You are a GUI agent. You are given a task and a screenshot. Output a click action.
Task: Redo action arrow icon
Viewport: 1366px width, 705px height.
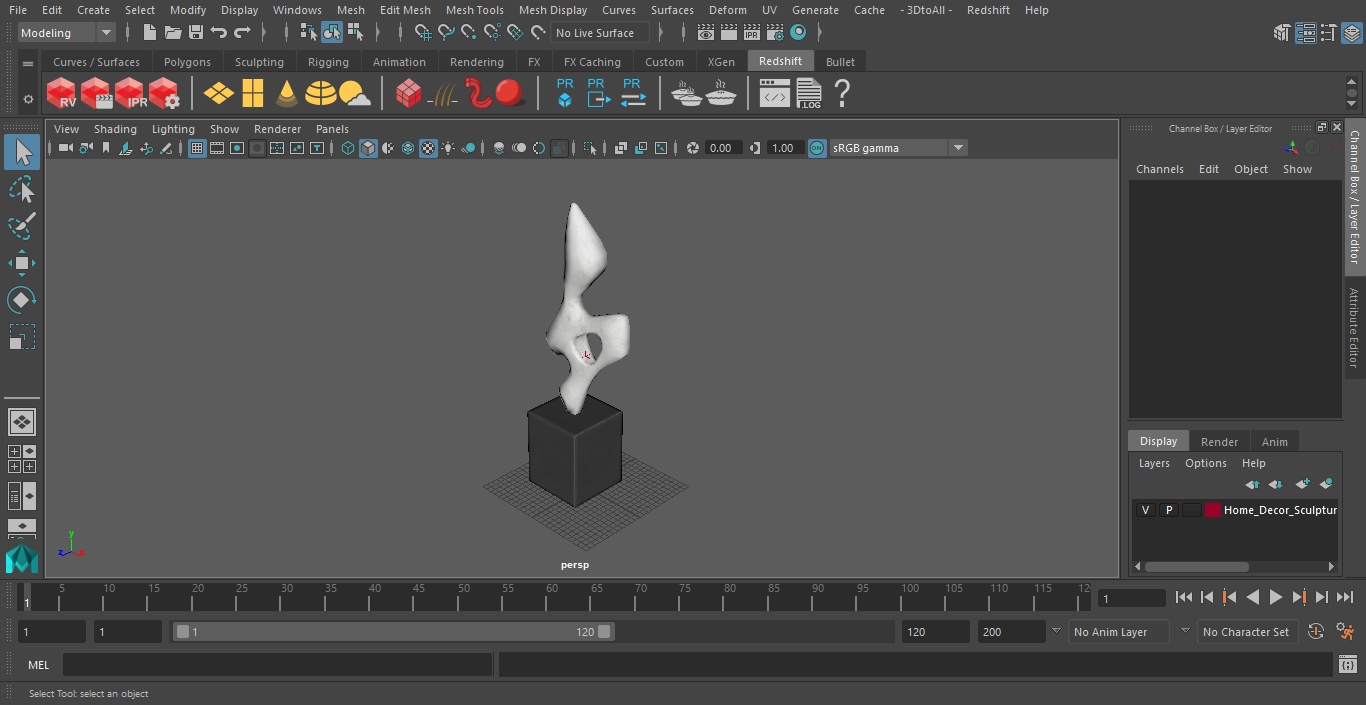(x=242, y=33)
